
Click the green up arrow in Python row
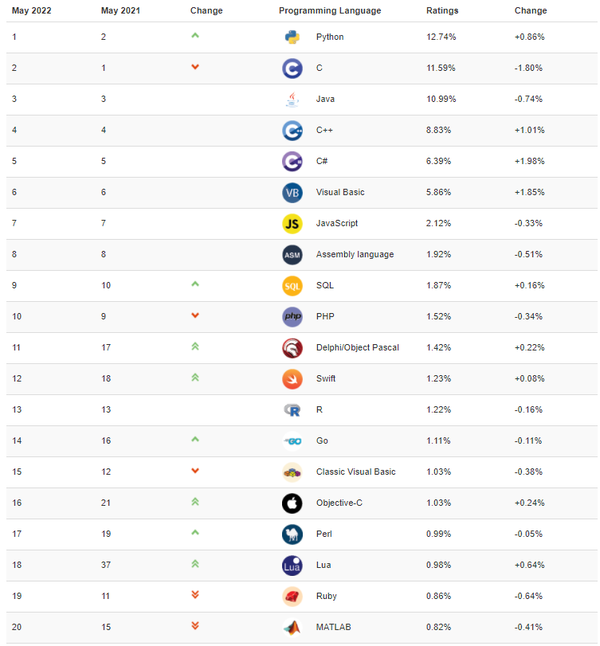(x=195, y=36)
